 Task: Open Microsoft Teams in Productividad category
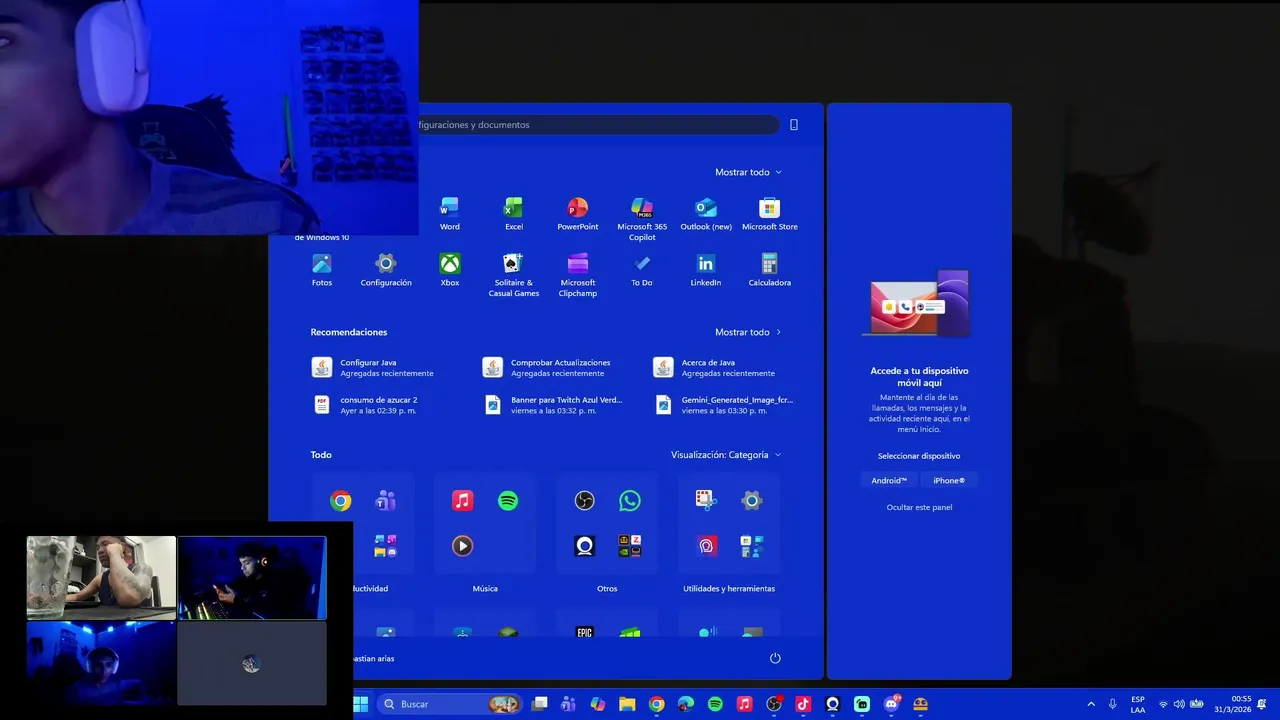pos(386,501)
